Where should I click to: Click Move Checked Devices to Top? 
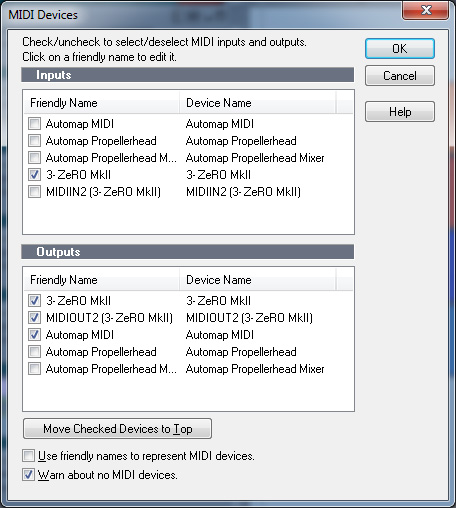click(x=117, y=429)
